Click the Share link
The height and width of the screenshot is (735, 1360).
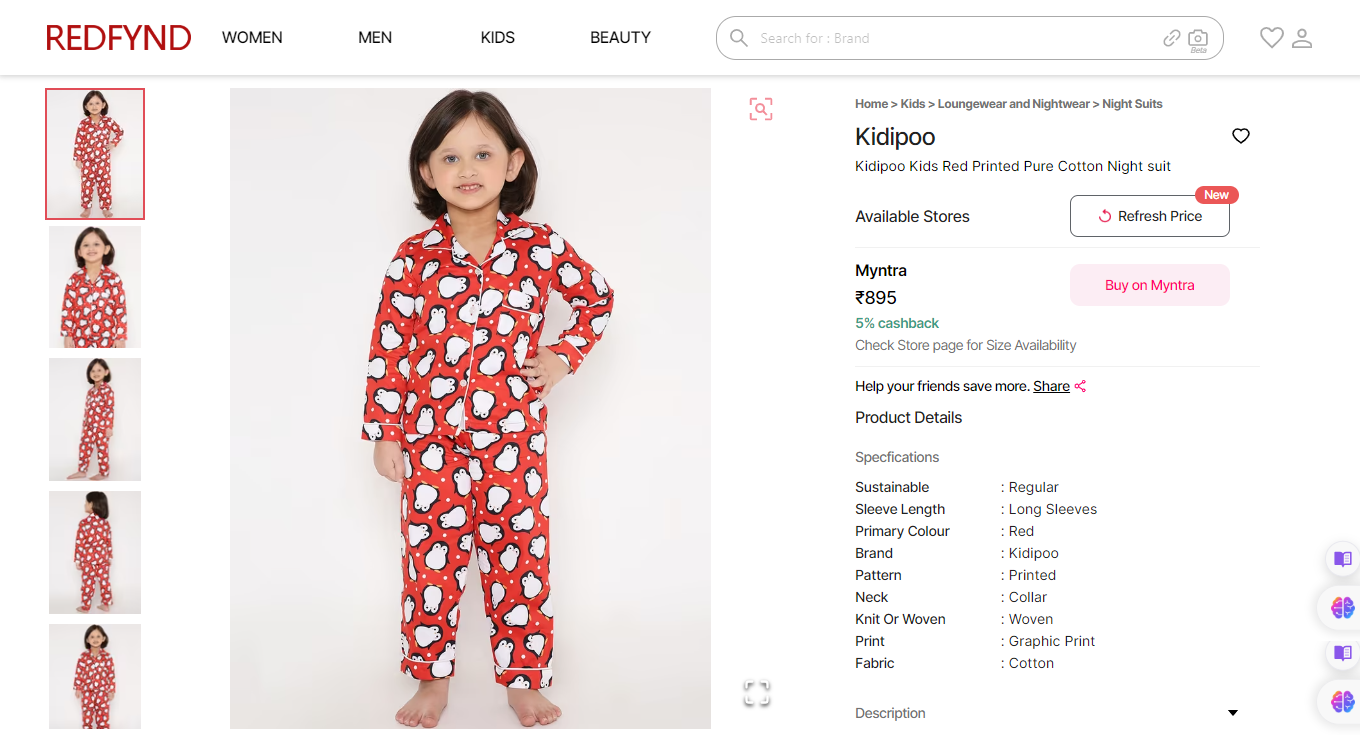coord(1051,386)
